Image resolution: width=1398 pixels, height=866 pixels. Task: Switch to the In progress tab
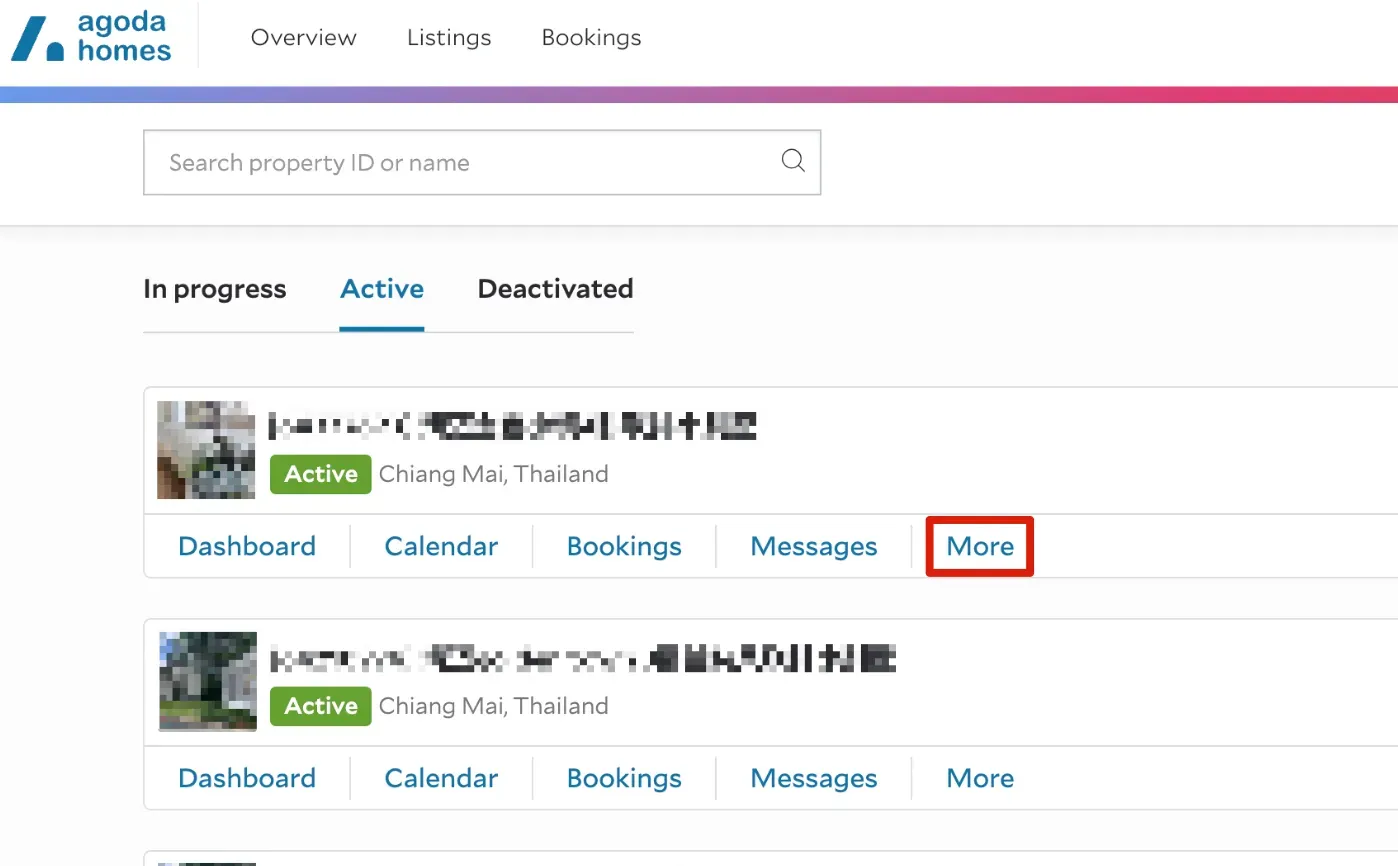click(214, 289)
